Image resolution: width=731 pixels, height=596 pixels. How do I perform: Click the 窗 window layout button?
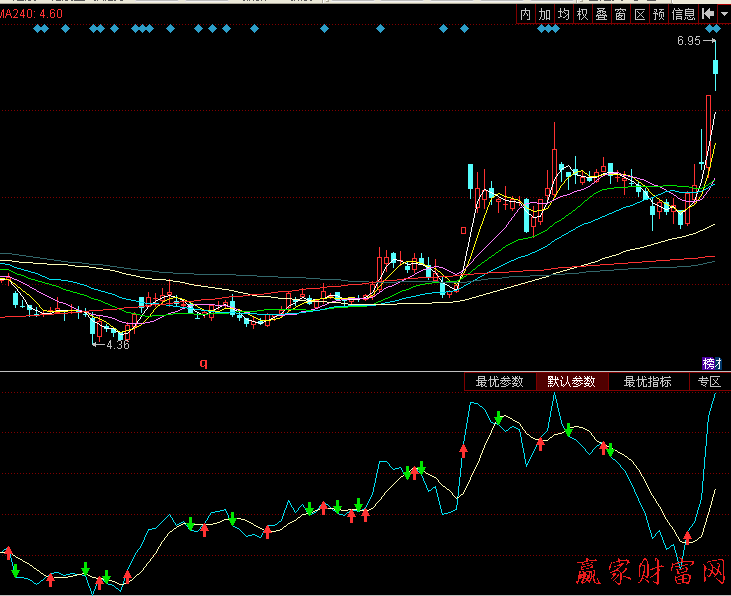point(621,14)
